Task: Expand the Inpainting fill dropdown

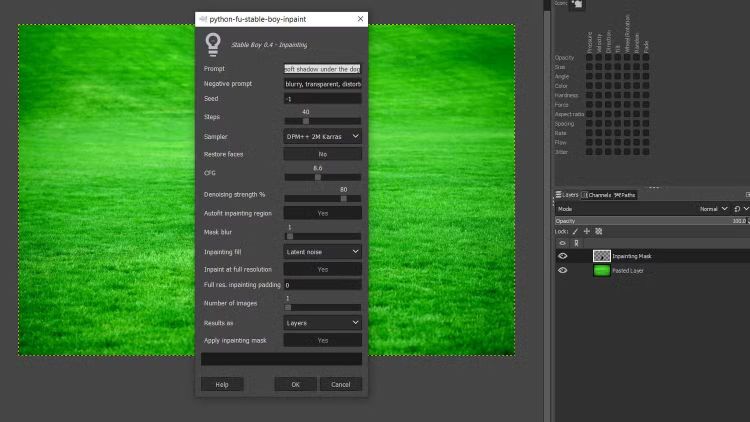Action: 322,252
